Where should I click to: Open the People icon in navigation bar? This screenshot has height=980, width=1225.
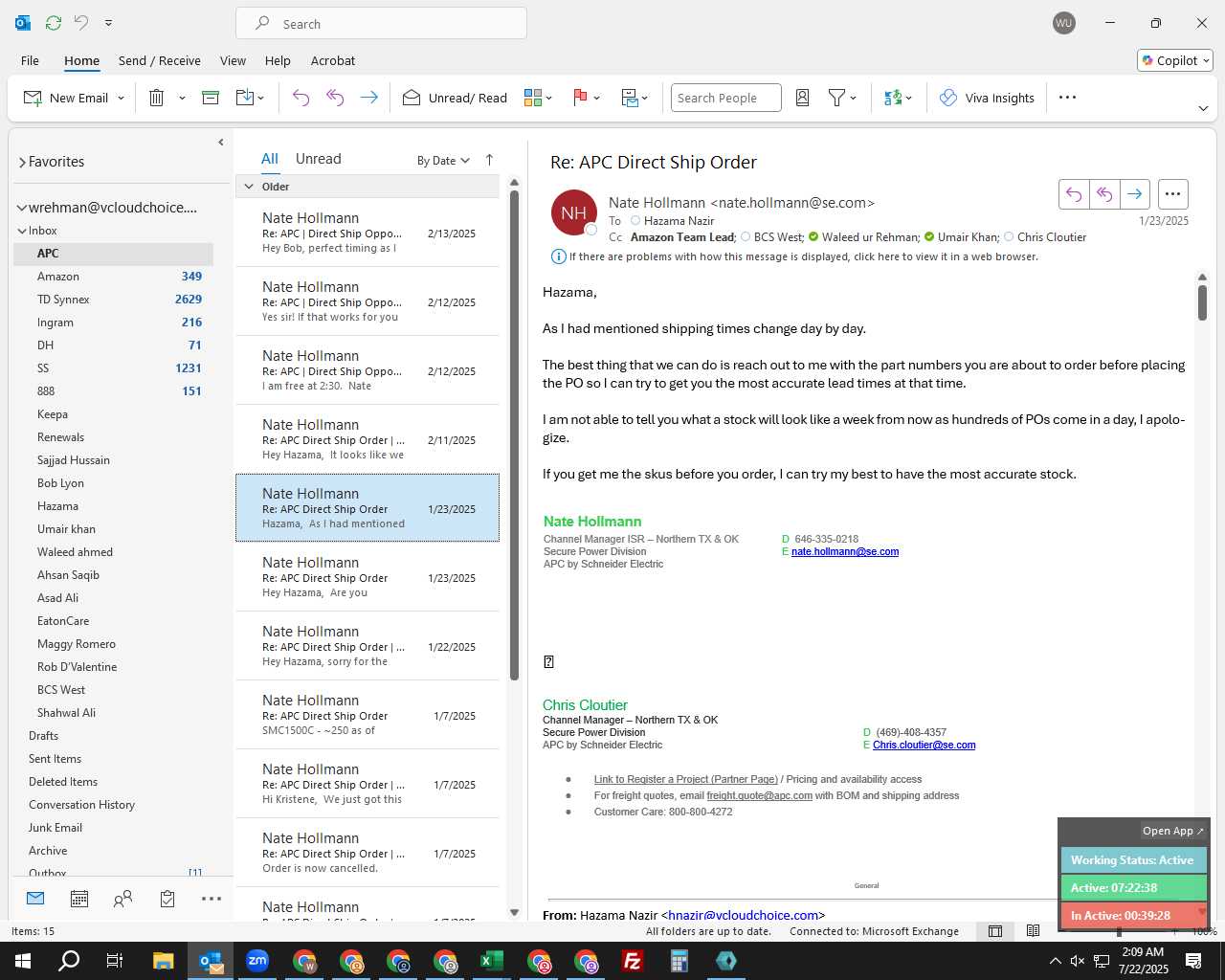123,899
